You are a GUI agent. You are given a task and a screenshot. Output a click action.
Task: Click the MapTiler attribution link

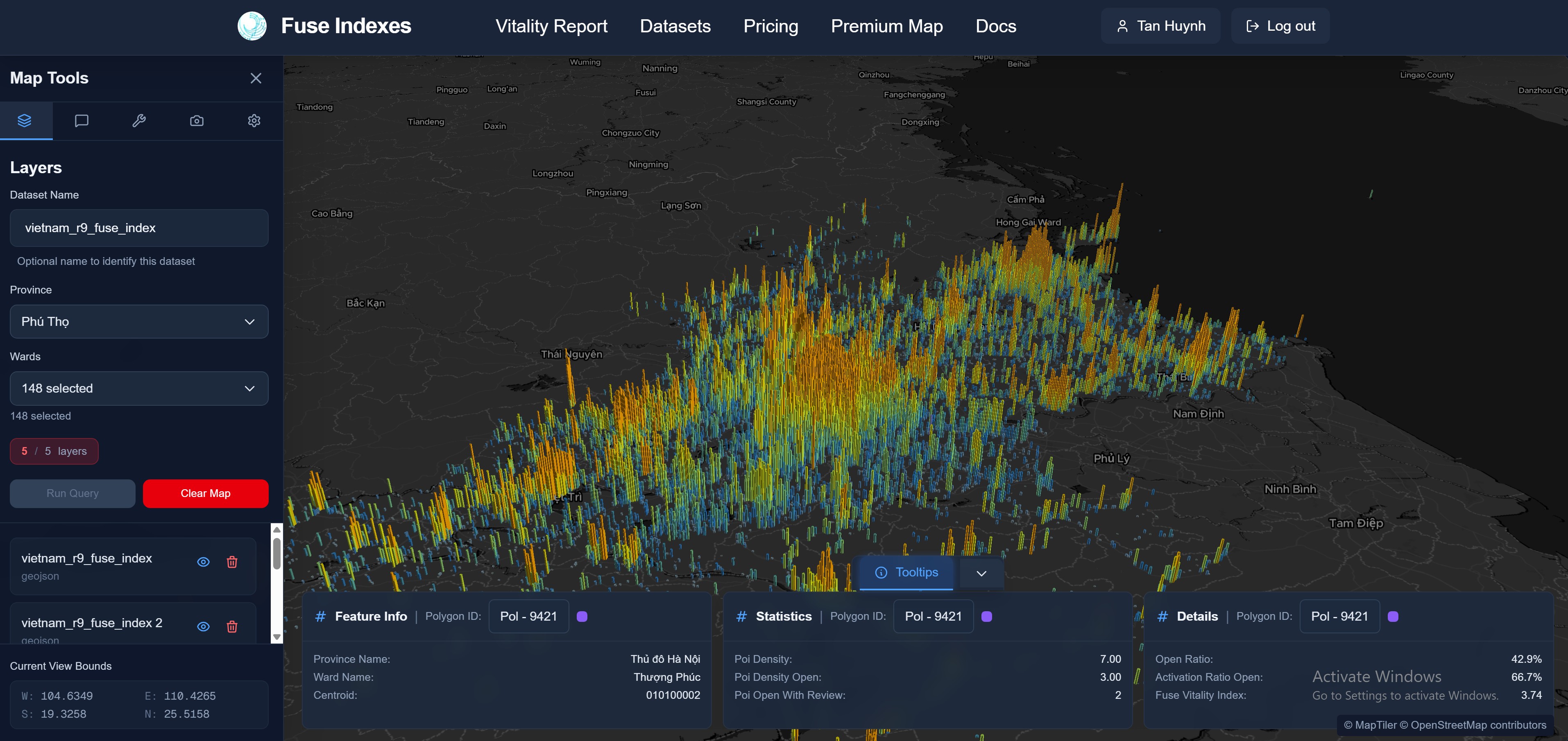click(x=1370, y=725)
